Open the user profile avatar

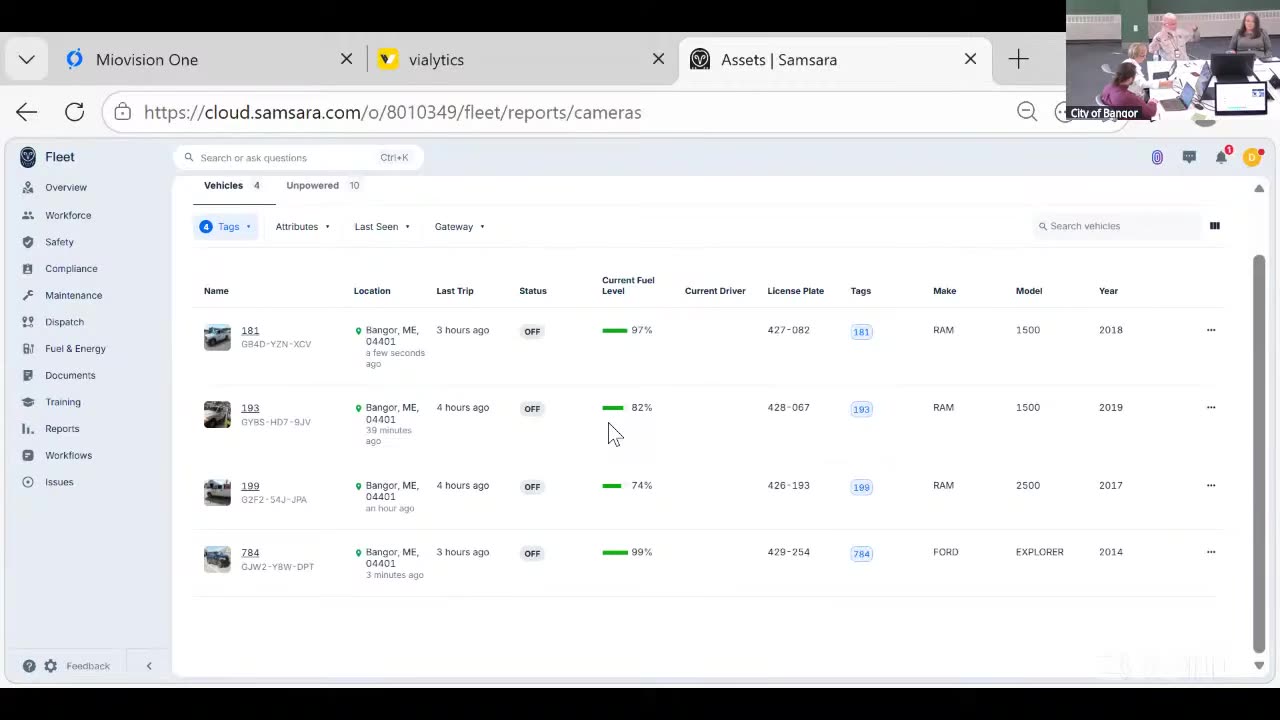pos(1252,157)
